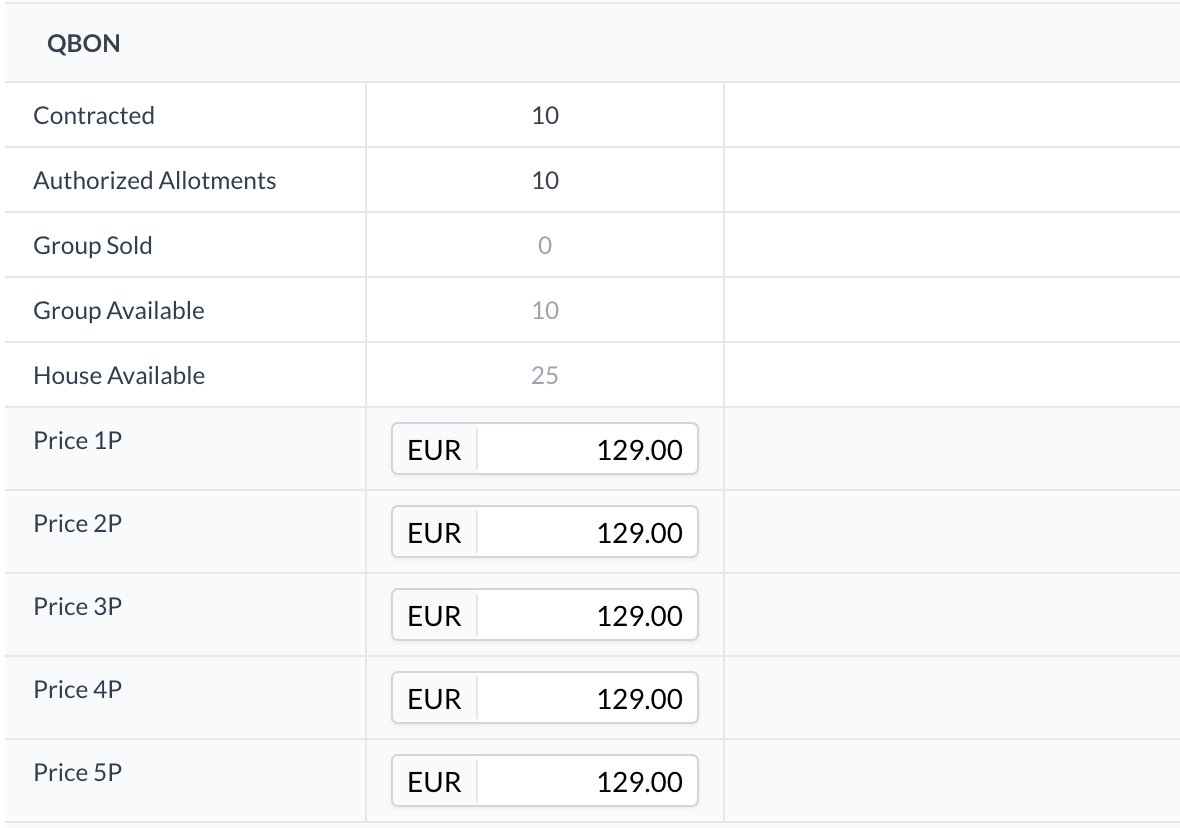The width and height of the screenshot is (1180, 828).
Task: Select the Contracted value 10
Action: click(545, 115)
